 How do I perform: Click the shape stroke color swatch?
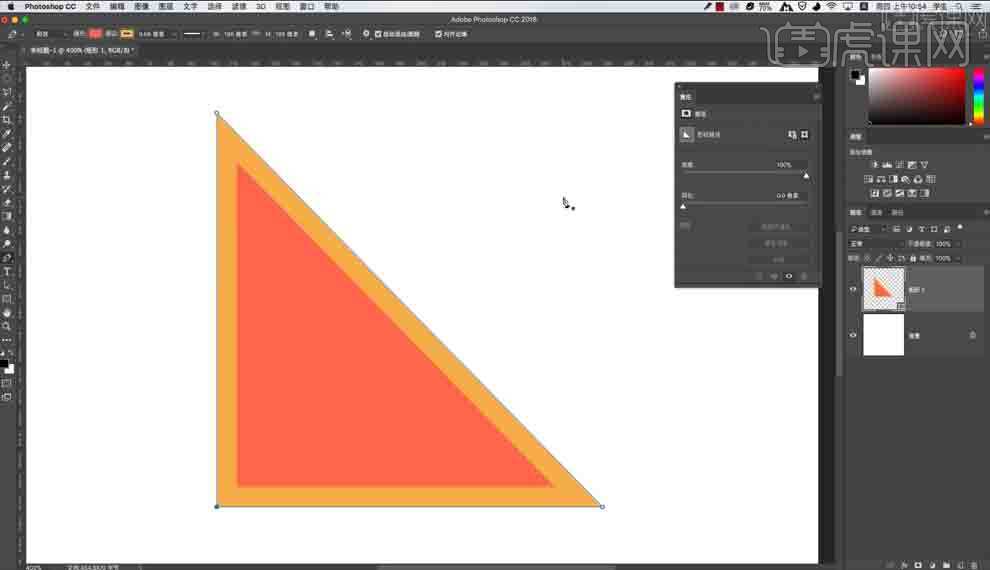pos(127,34)
